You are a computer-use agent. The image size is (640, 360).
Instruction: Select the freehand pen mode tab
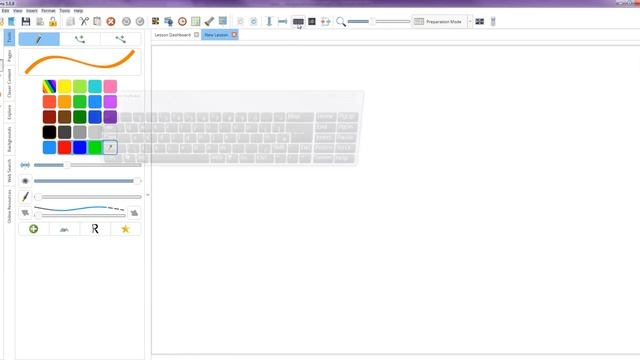(x=39, y=39)
